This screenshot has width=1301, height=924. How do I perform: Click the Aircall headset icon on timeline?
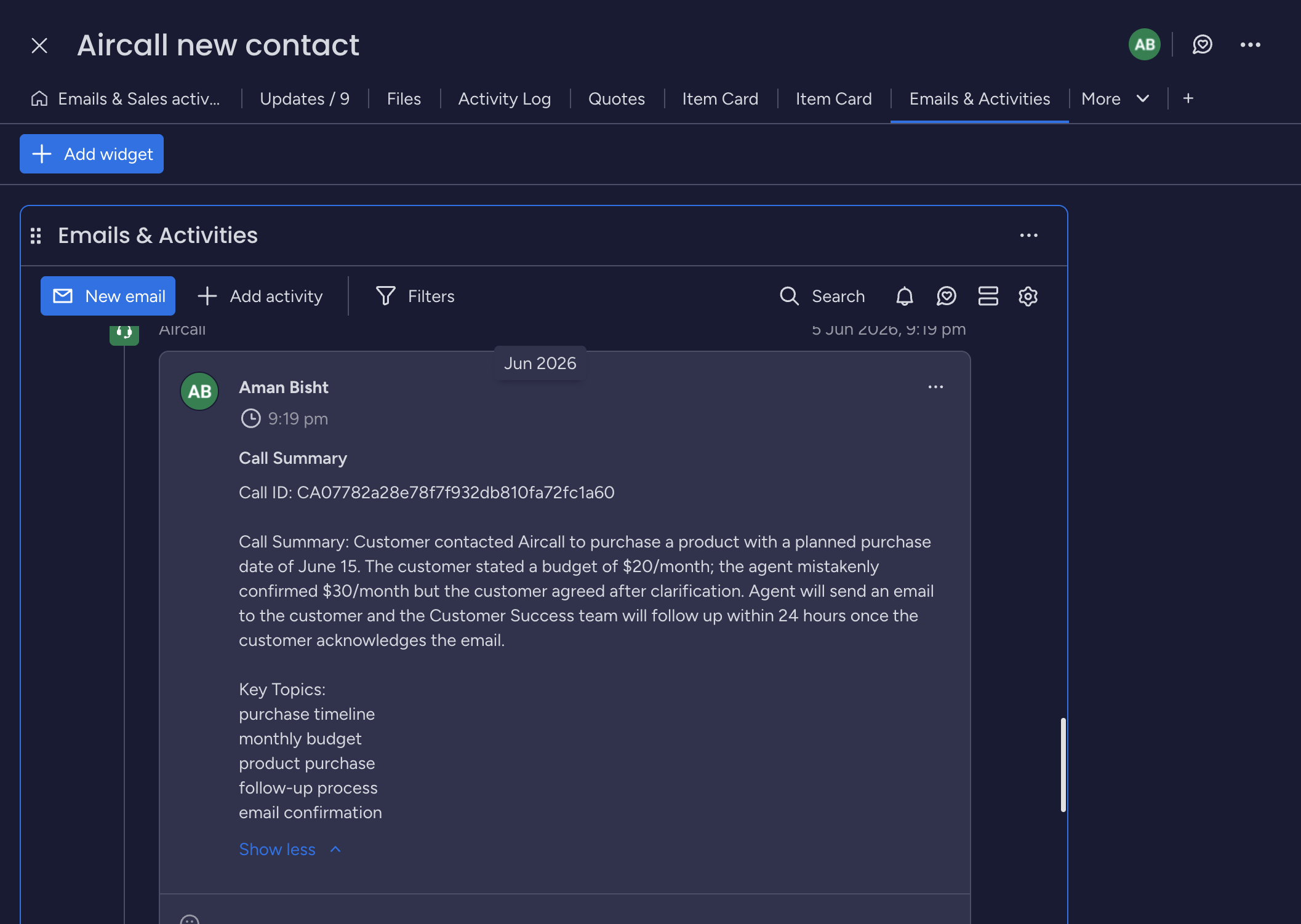tap(124, 333)
